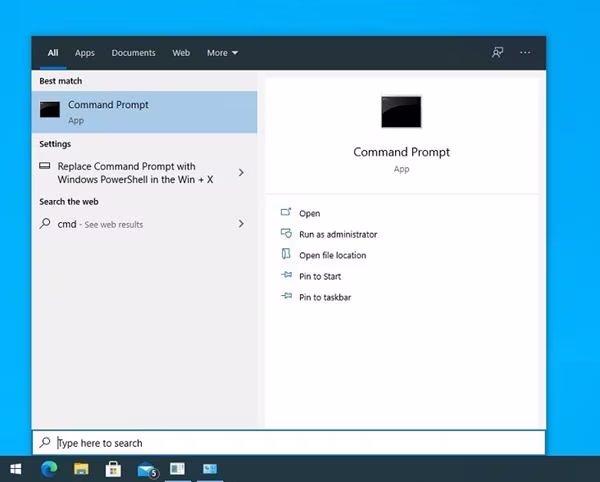Choose Run as administrator
This screenshot has height=482, width=600.
click(338, 234)
